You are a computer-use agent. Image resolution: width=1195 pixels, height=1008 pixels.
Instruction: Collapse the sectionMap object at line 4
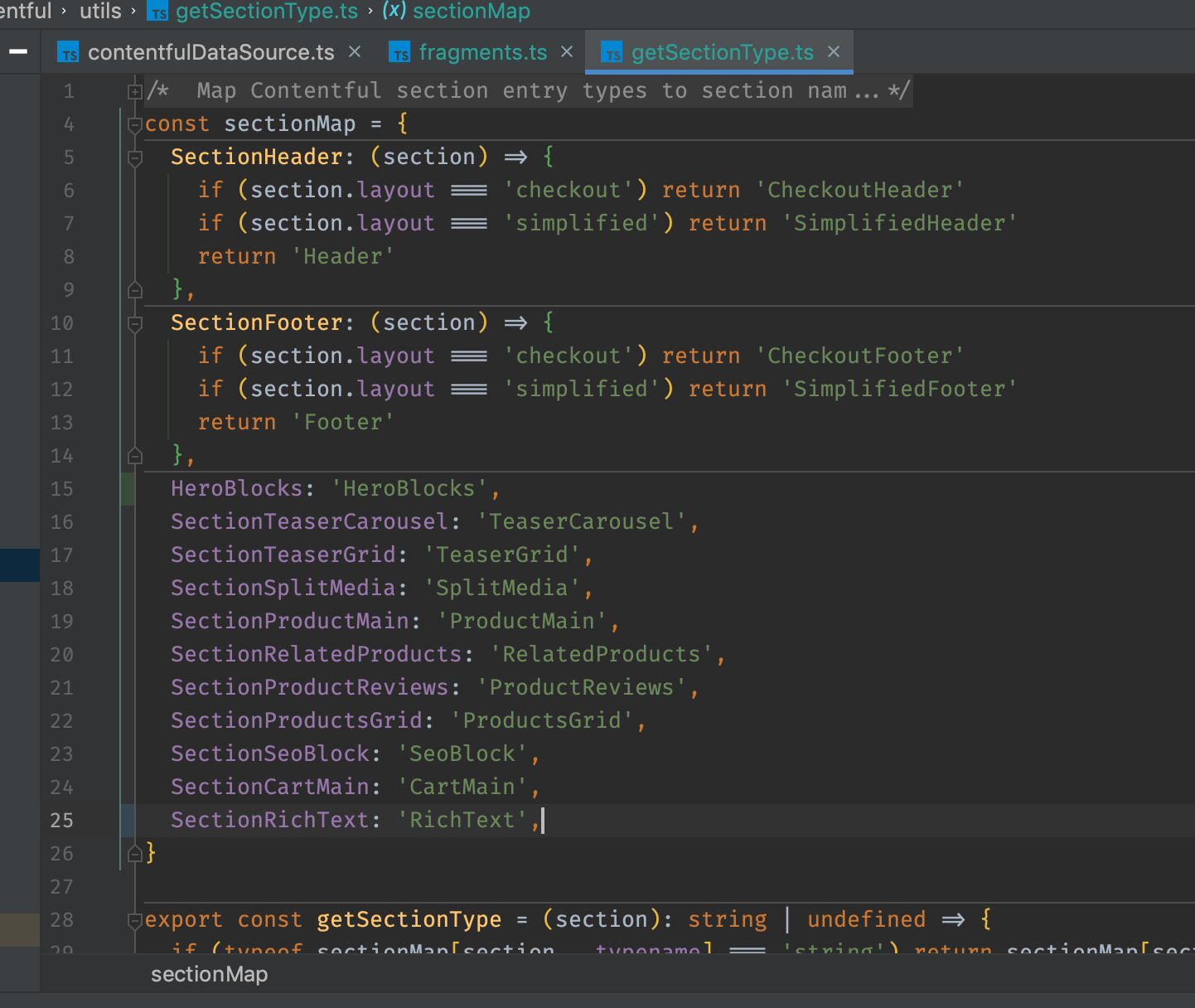135,124
